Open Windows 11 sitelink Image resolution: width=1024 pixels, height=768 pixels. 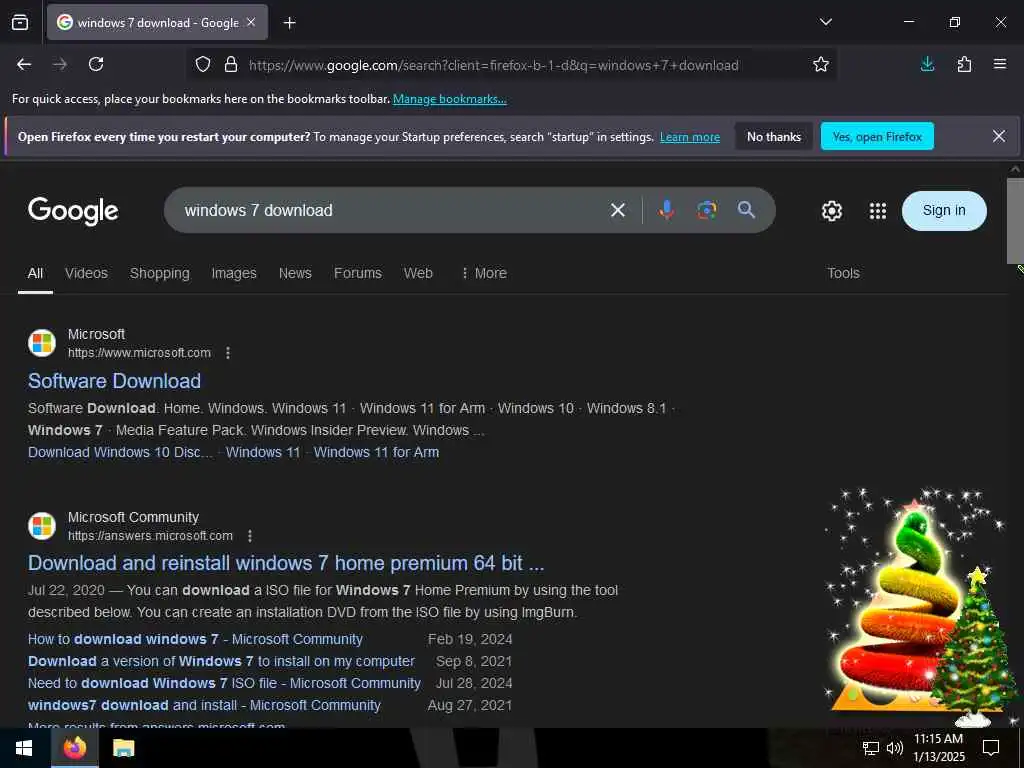click(263, 452)
